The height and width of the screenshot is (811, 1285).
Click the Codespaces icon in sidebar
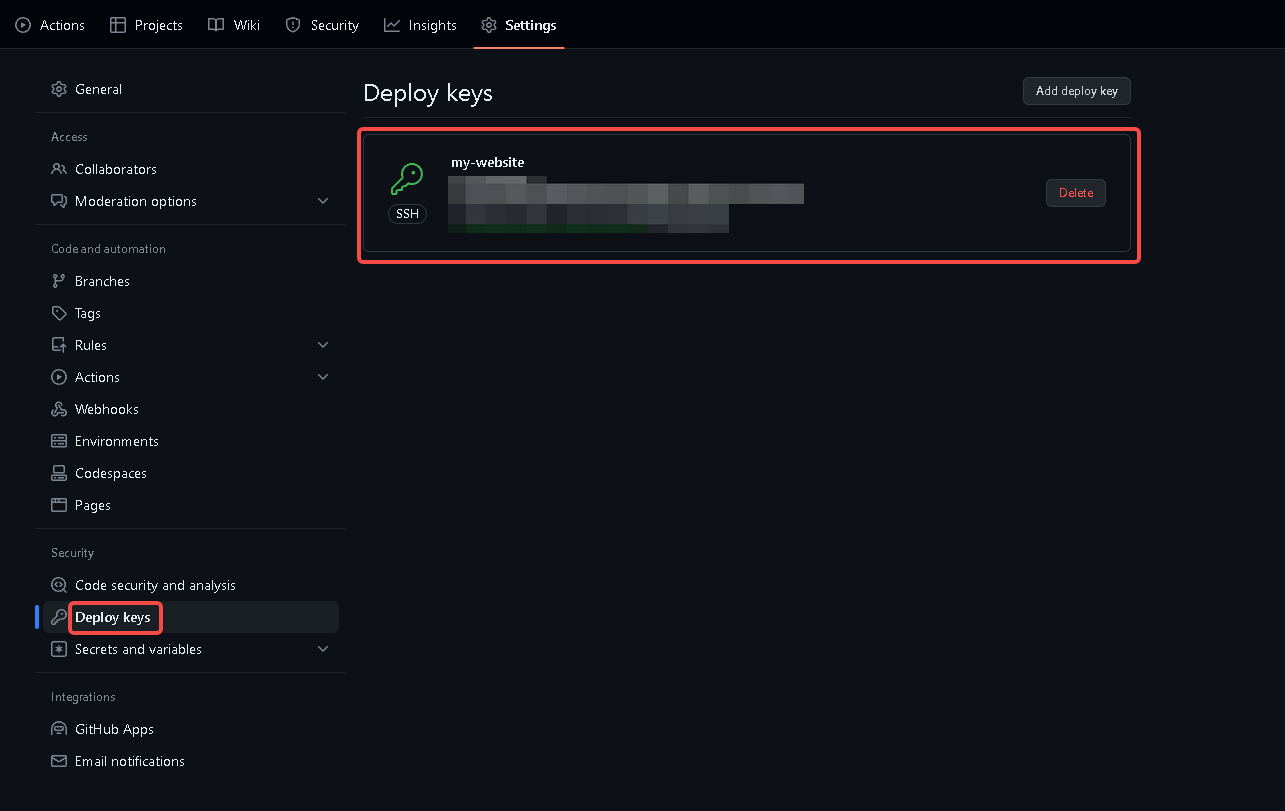pos(59,473)
